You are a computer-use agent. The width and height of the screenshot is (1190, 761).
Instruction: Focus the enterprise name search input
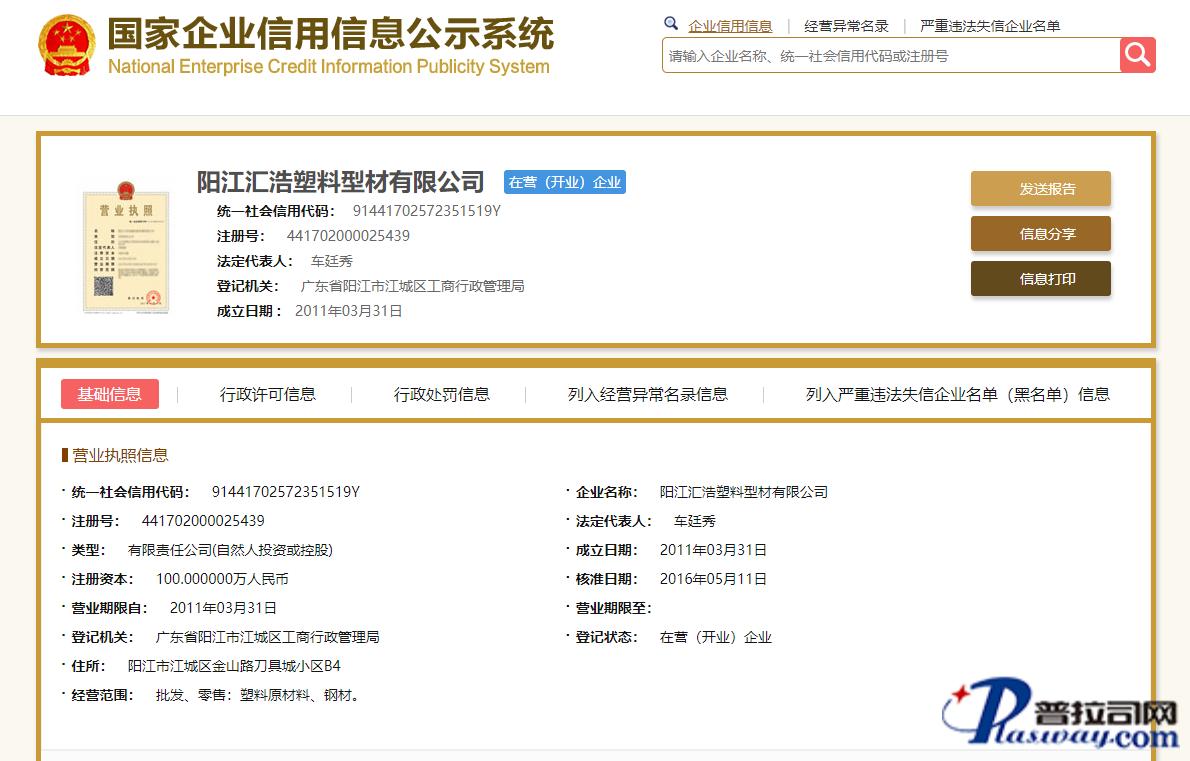point(890,56)
